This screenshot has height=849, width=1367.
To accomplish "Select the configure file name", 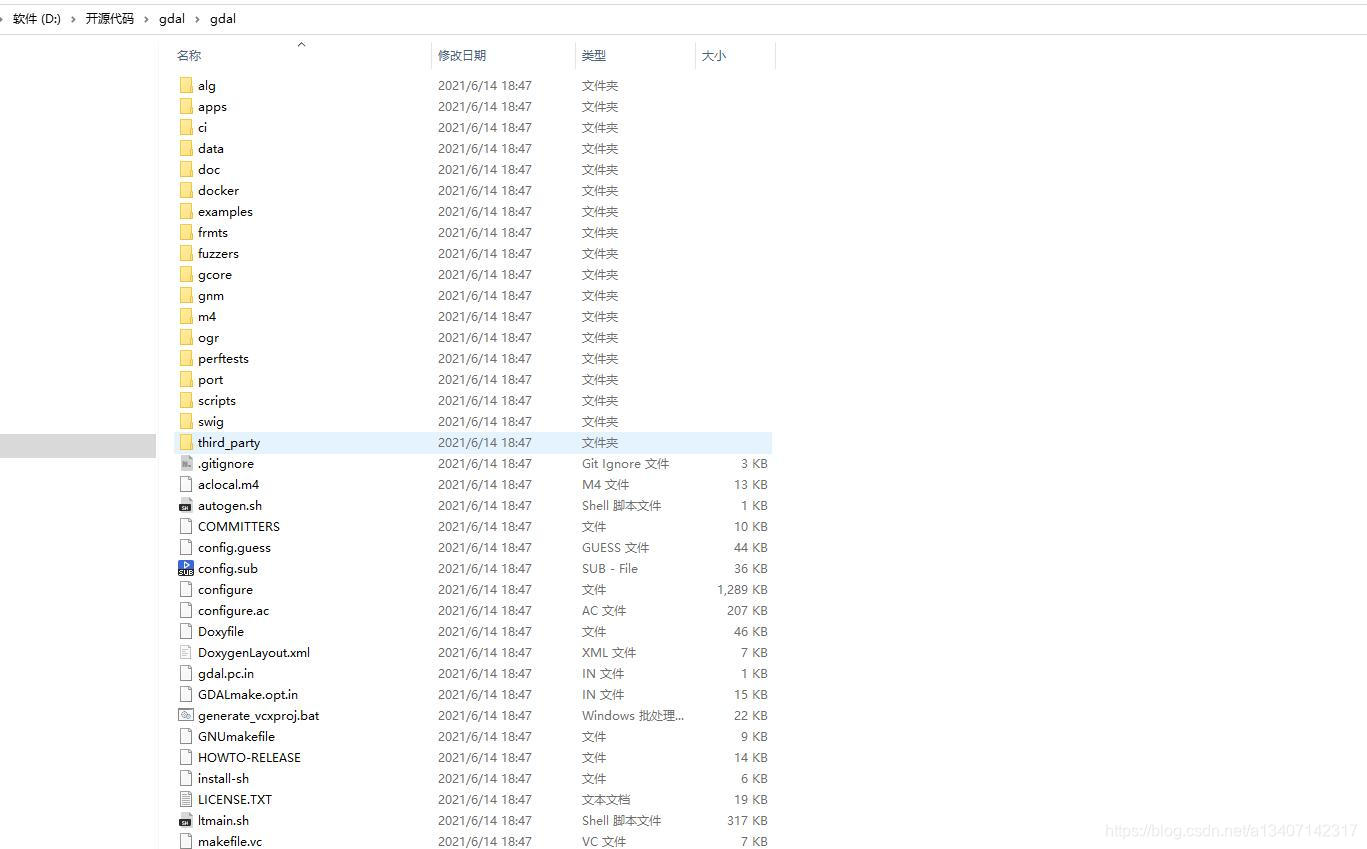I will [225, 590].
